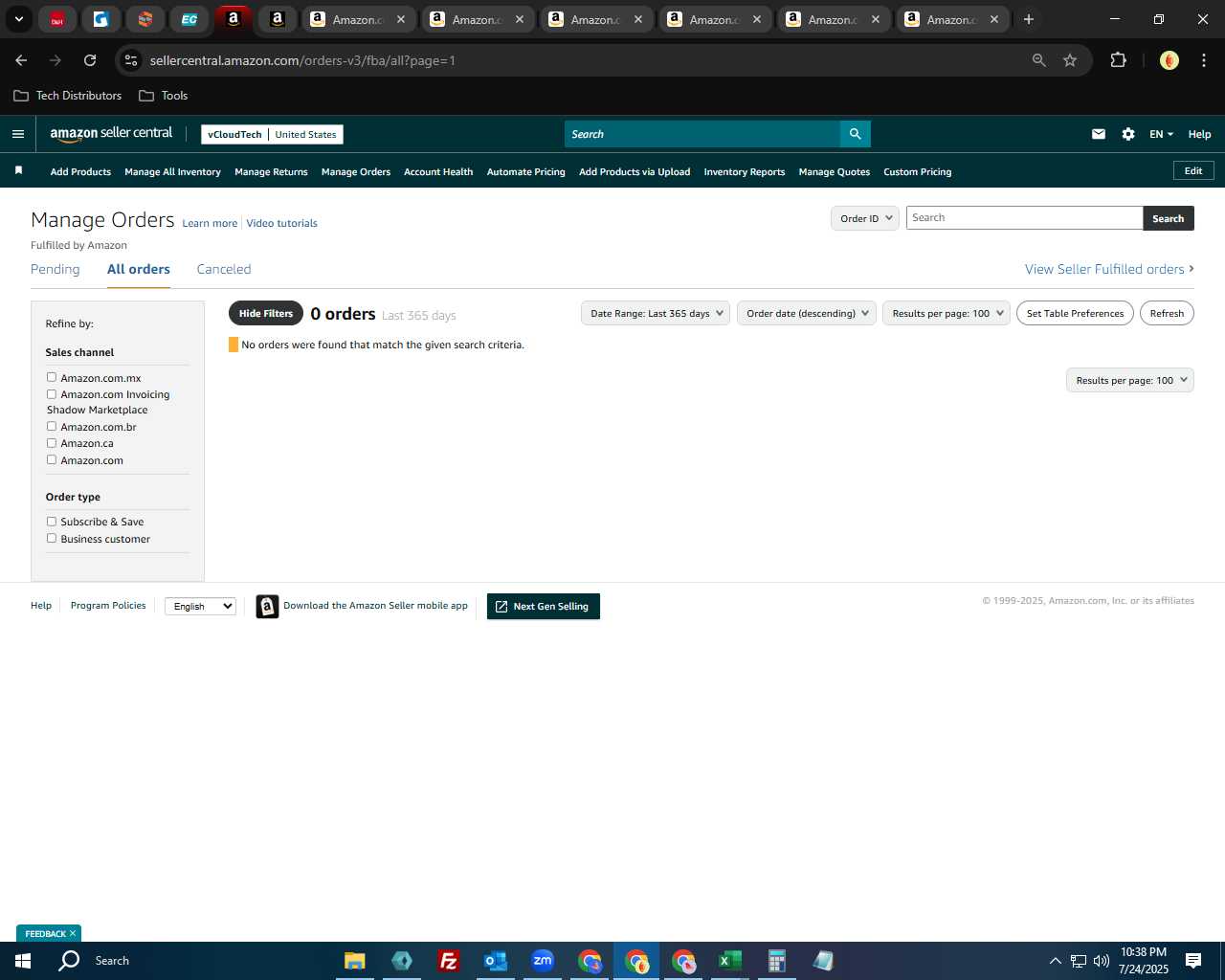Open Outlook from the taskbar
1225x980 pixels.
(x=496, y=961)
